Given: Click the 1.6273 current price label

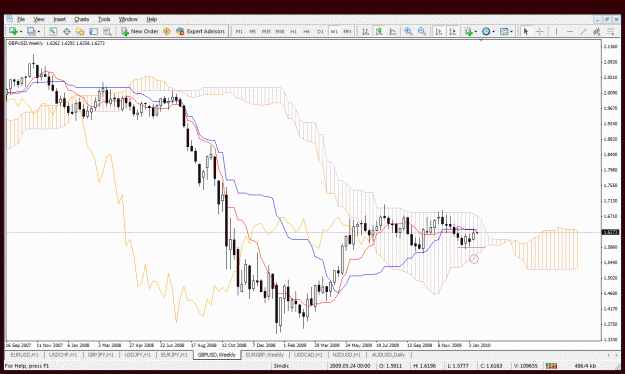Looking at the screenshot, I should pos(610,232).
